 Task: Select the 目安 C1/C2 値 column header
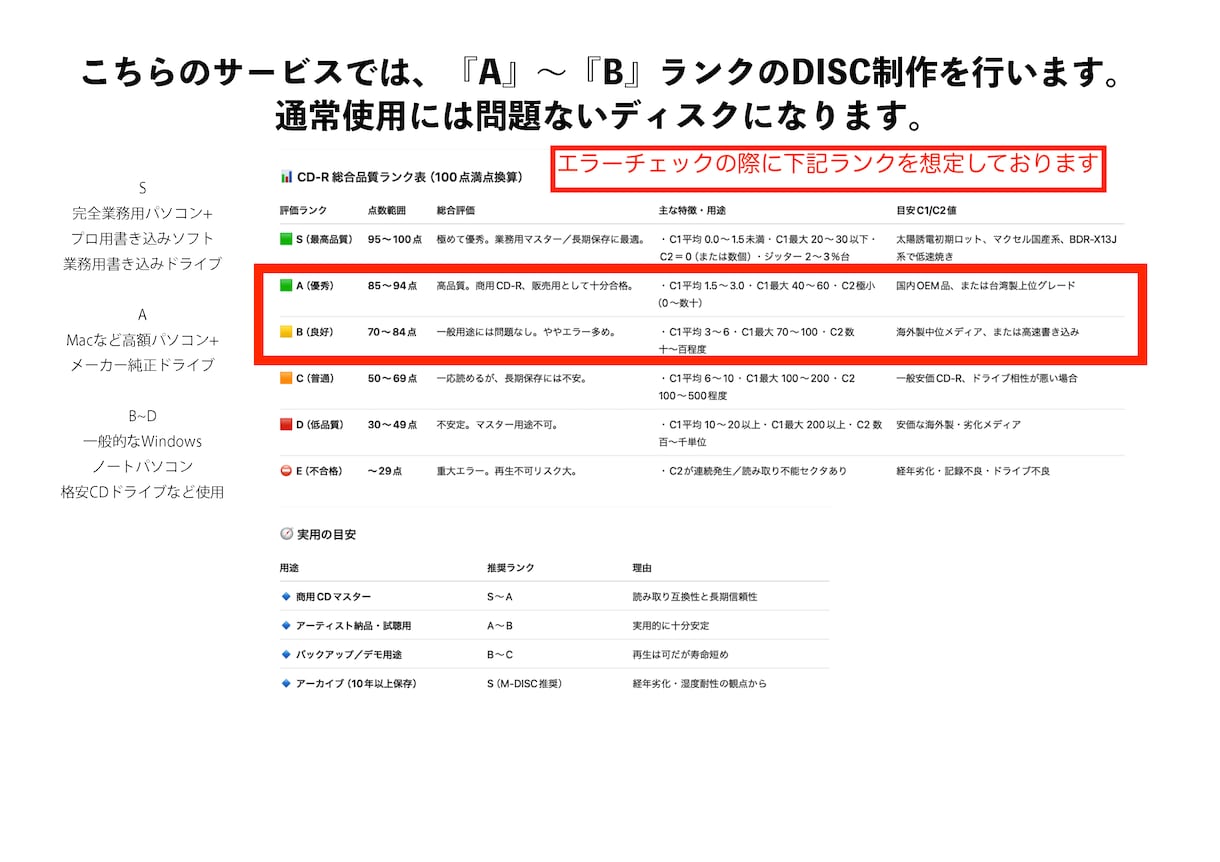pyautogui.click(x=927, y=211)
